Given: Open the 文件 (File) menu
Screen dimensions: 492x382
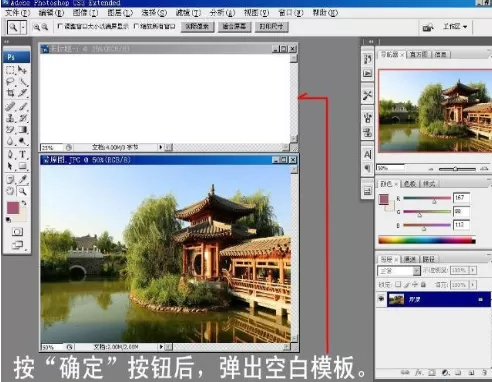Looking at the screenshot, I should tap(17, 13).
